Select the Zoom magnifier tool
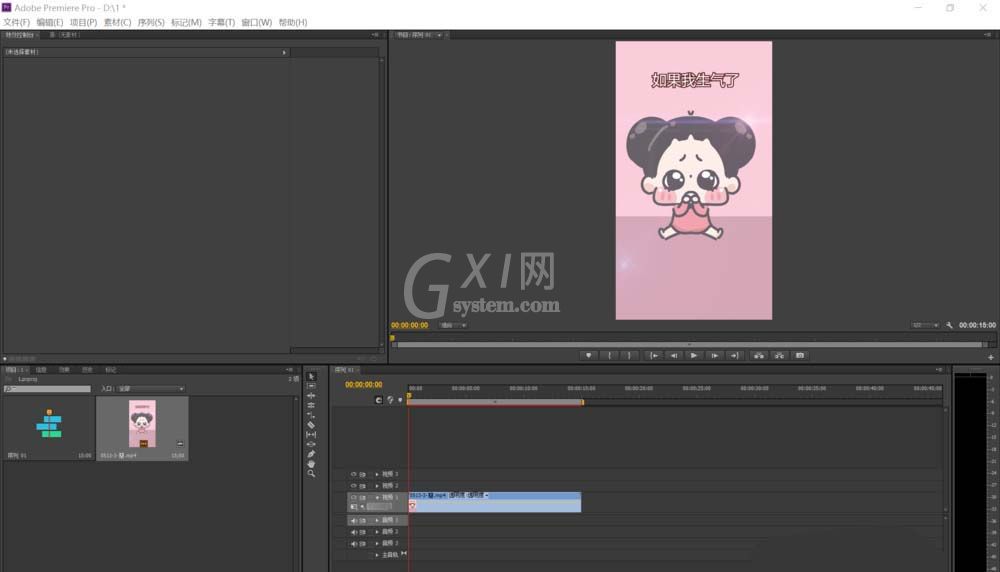 pos(311,473)
